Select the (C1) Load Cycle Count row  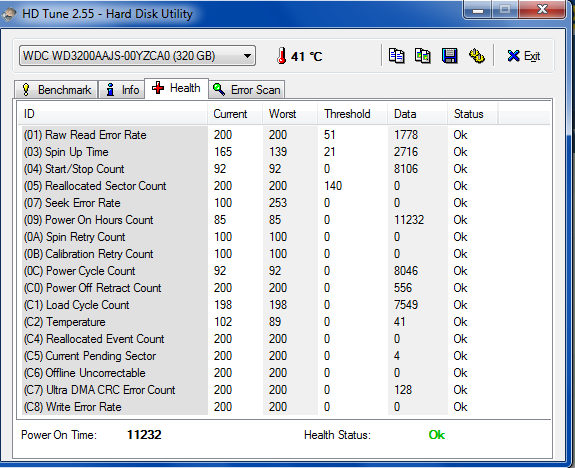point(284,305)
